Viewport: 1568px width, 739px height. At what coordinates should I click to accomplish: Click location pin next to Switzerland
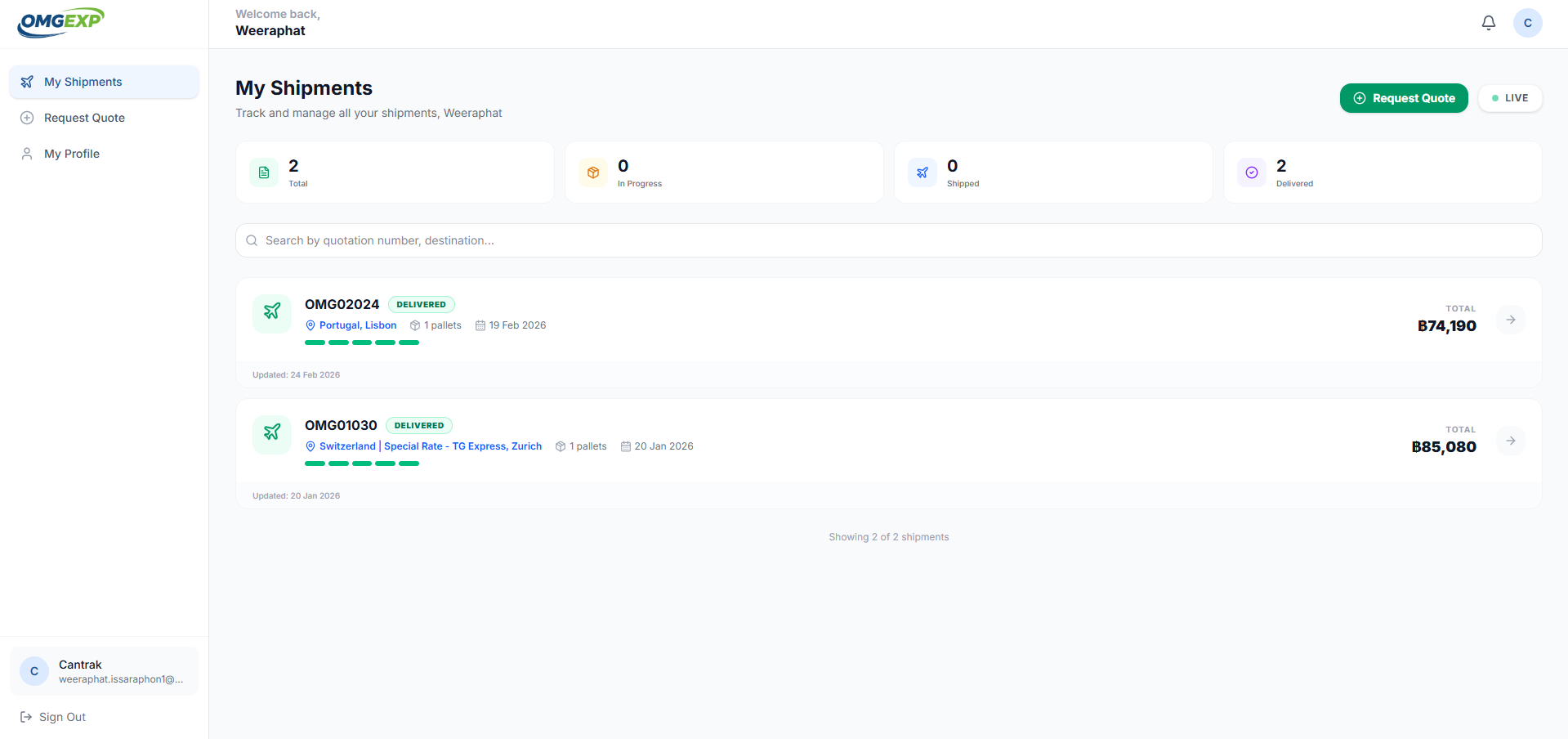310,446
